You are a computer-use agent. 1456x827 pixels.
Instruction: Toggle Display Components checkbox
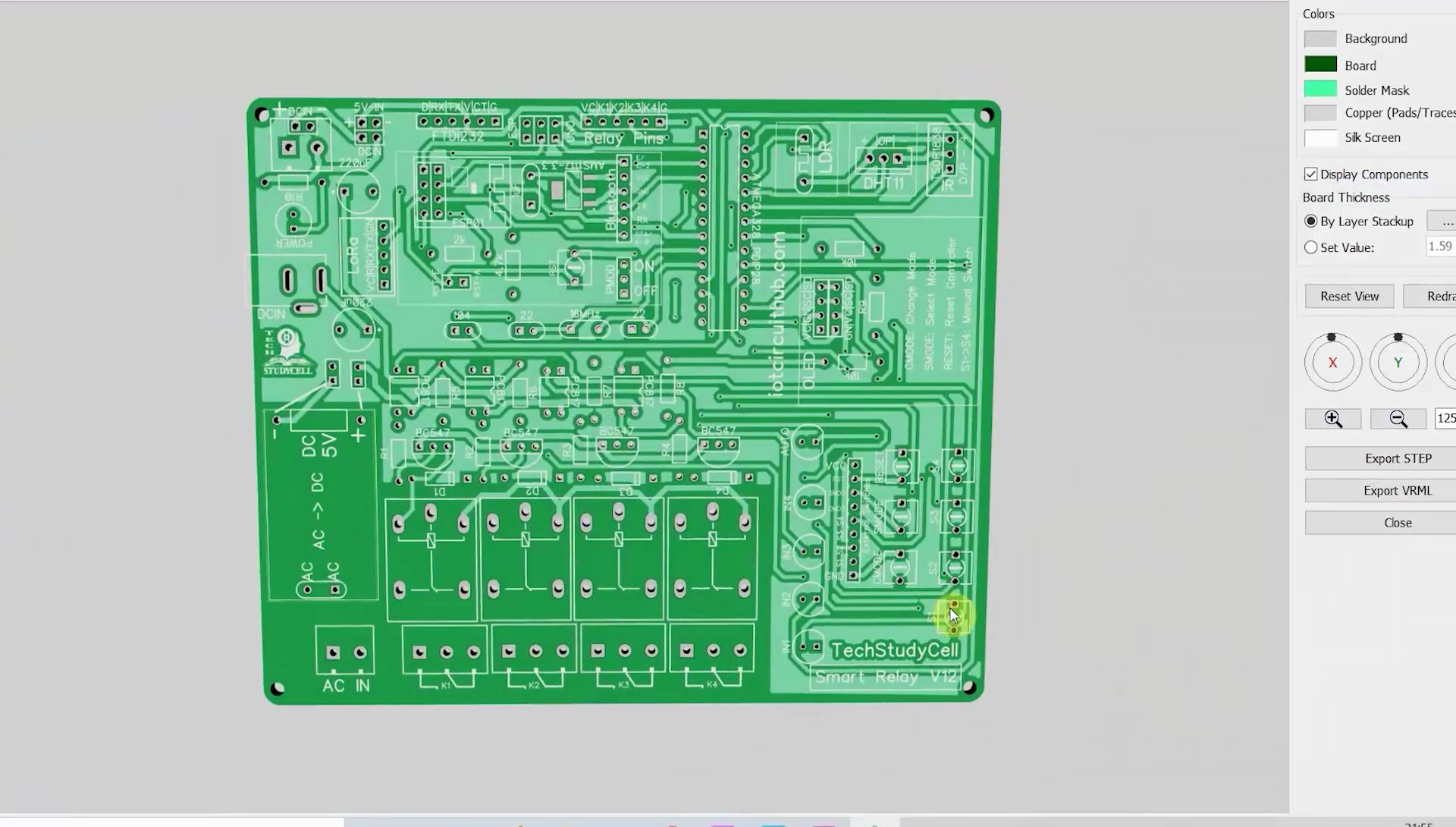[1310, 173]
